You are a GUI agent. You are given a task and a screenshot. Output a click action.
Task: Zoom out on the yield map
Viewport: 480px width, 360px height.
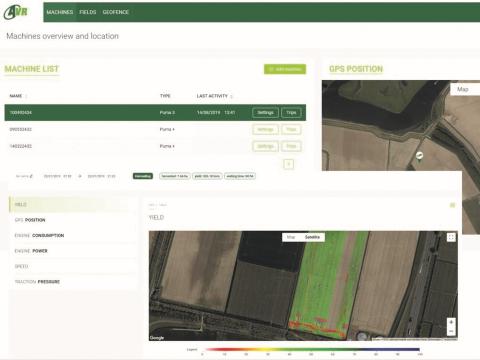[451, 331]
